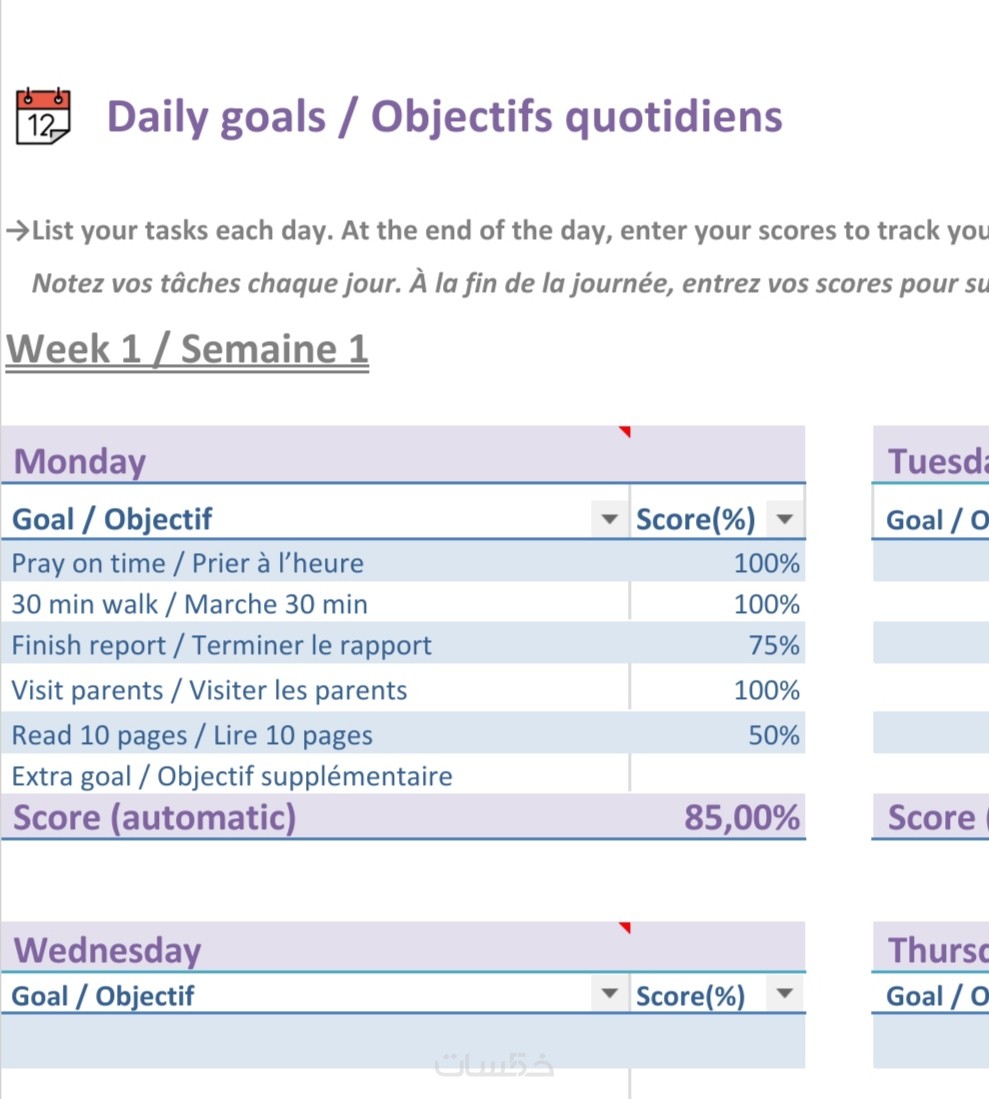The width and height of the screenshot is (989, 1099).
Task: Expand Wednesday's Goal / Objectif filter arrow
Action: click(608, 994)
